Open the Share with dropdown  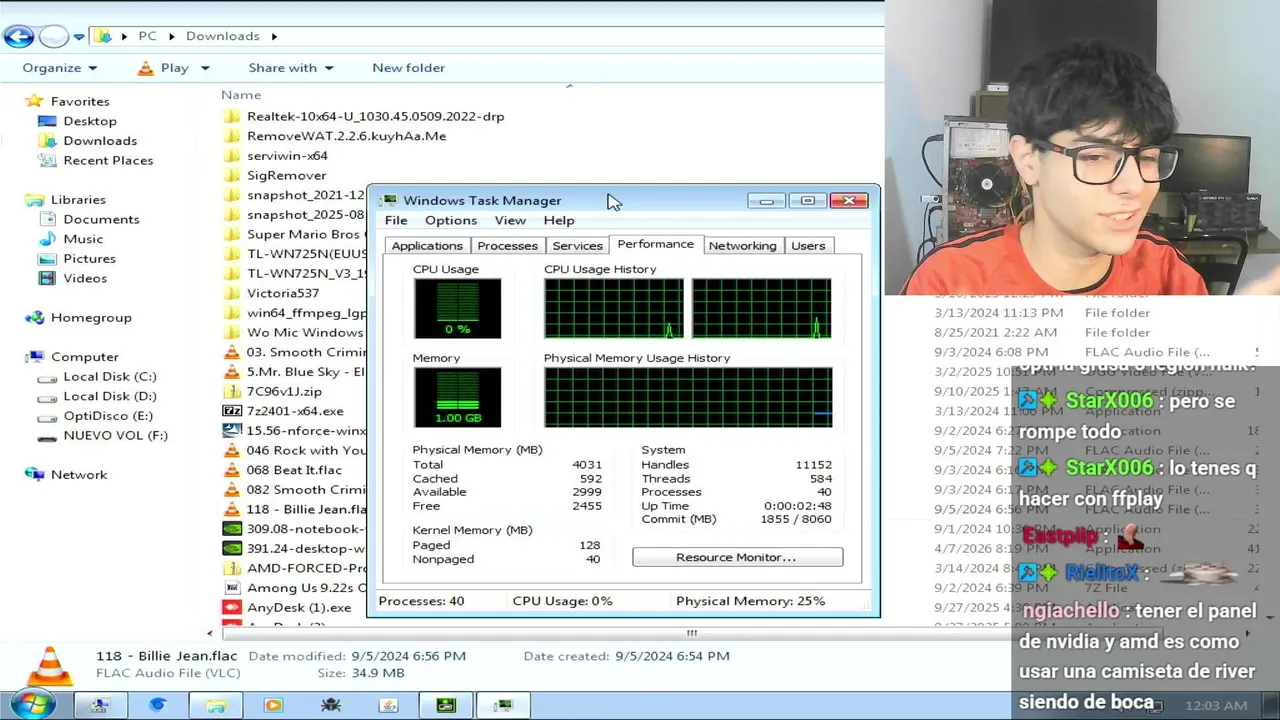click(x=291, y=68)
